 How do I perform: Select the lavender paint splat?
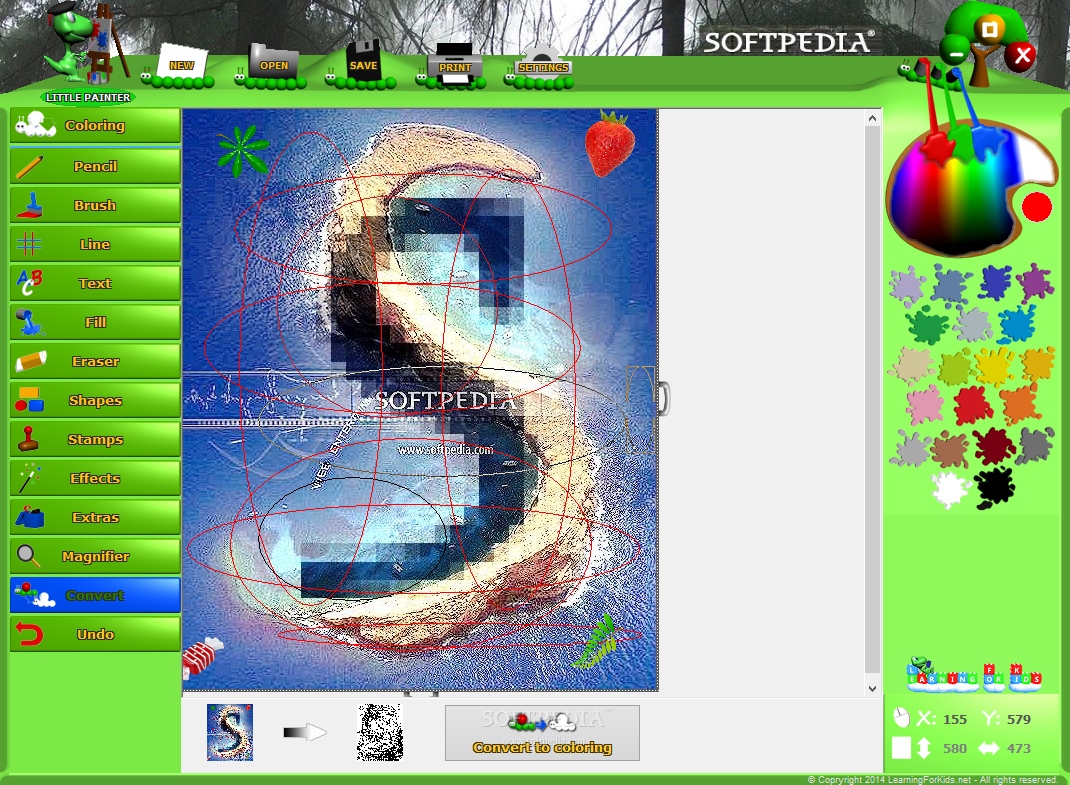[907, 285]
